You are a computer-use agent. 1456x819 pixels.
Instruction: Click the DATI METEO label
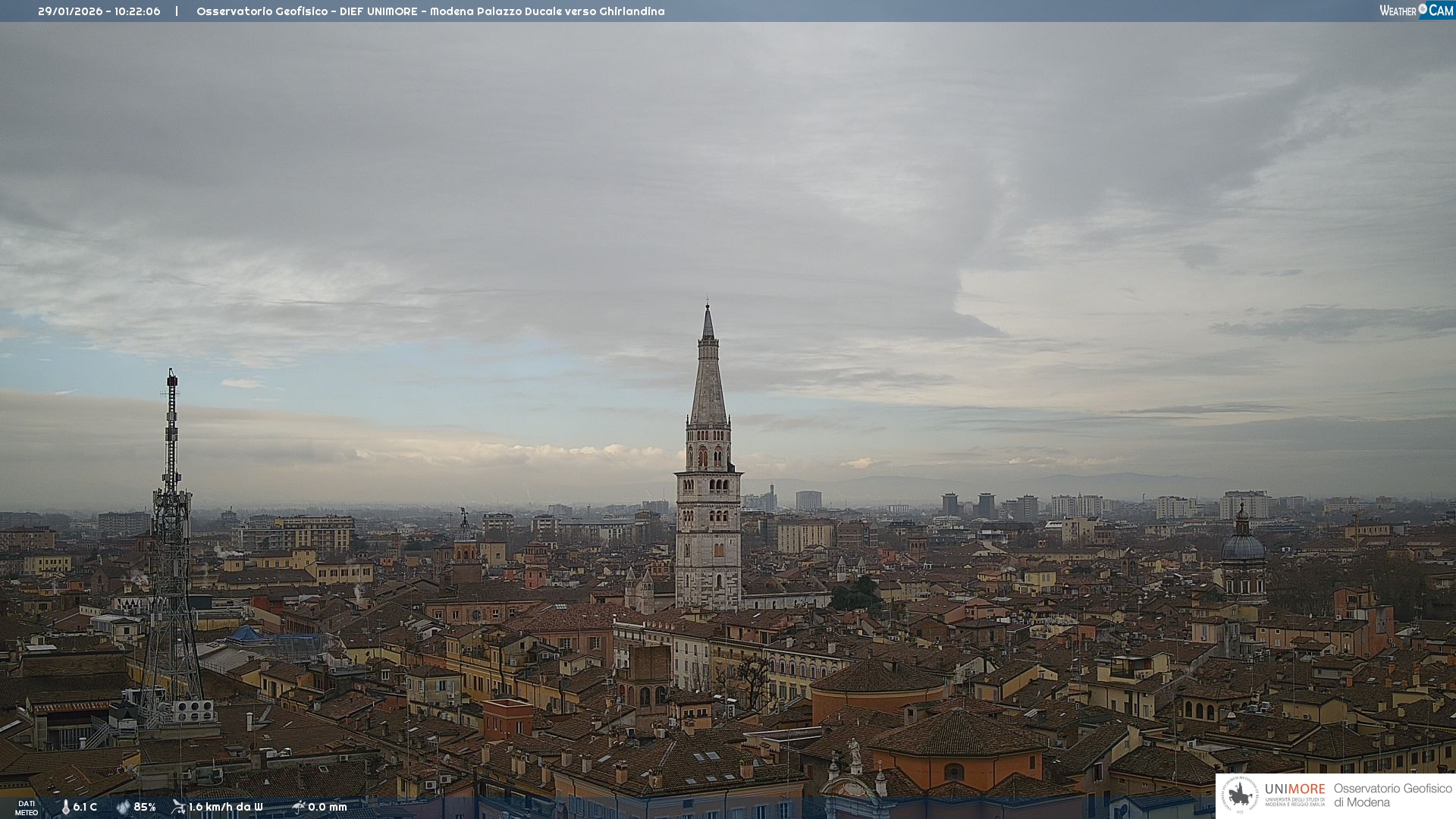[x=27, y=808]
